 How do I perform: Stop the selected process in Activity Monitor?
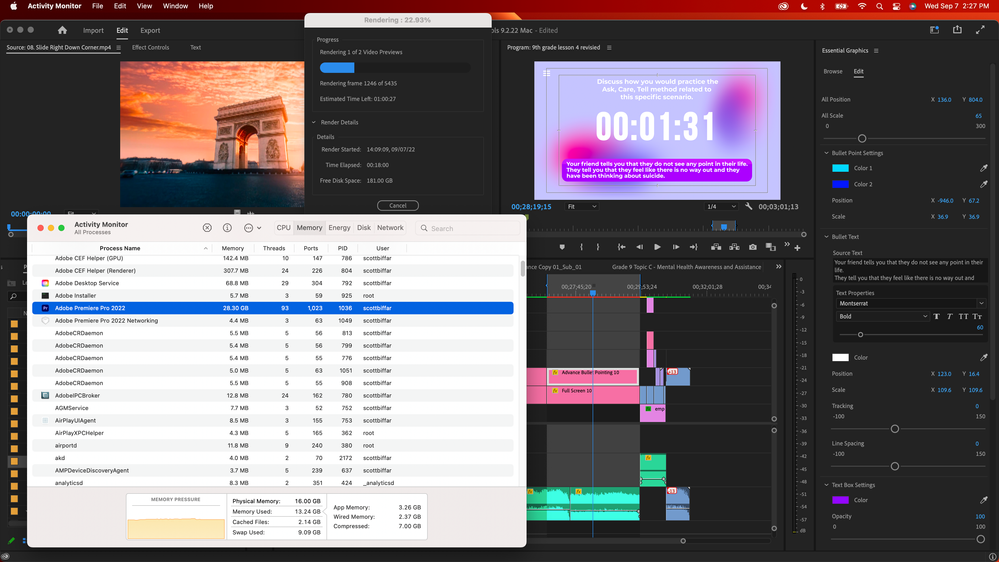pyautogui.click(x=207, y=228)
